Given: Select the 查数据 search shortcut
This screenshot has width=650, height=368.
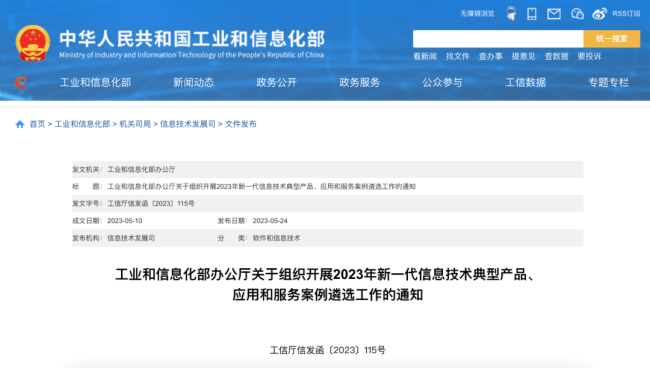Looking at the screenshot, I should pos(556,56).
